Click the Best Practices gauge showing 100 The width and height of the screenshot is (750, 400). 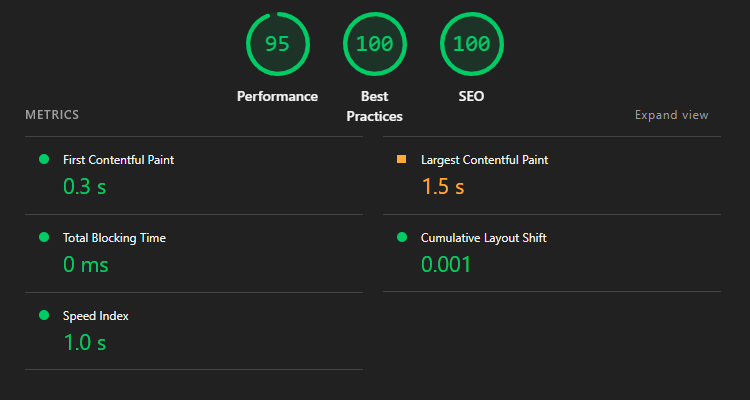pos(375,44)
